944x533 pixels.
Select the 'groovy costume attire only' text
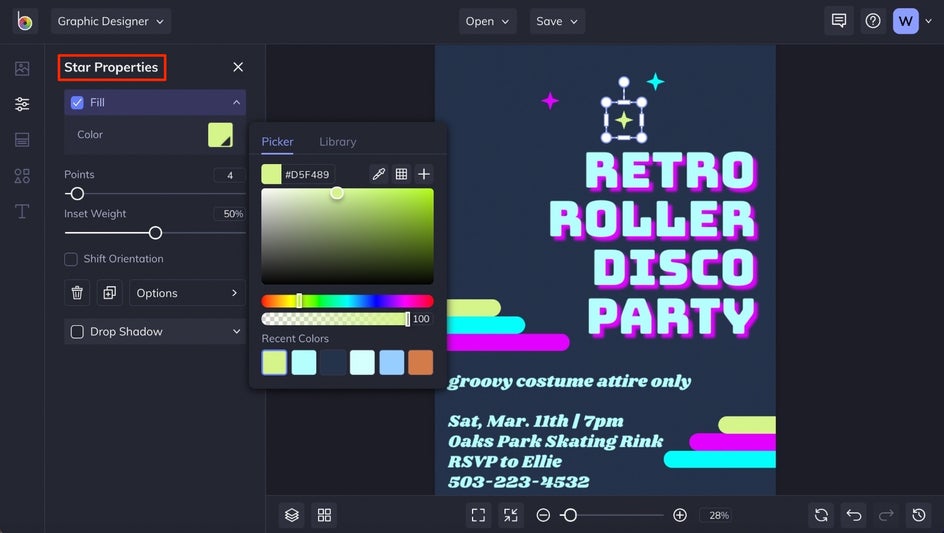(569, 382)
